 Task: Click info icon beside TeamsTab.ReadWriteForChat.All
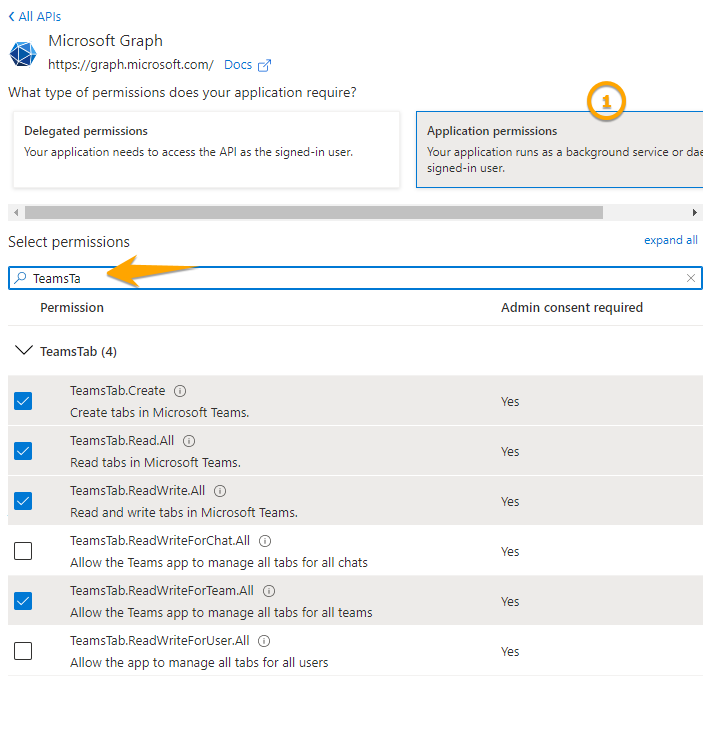265,541
